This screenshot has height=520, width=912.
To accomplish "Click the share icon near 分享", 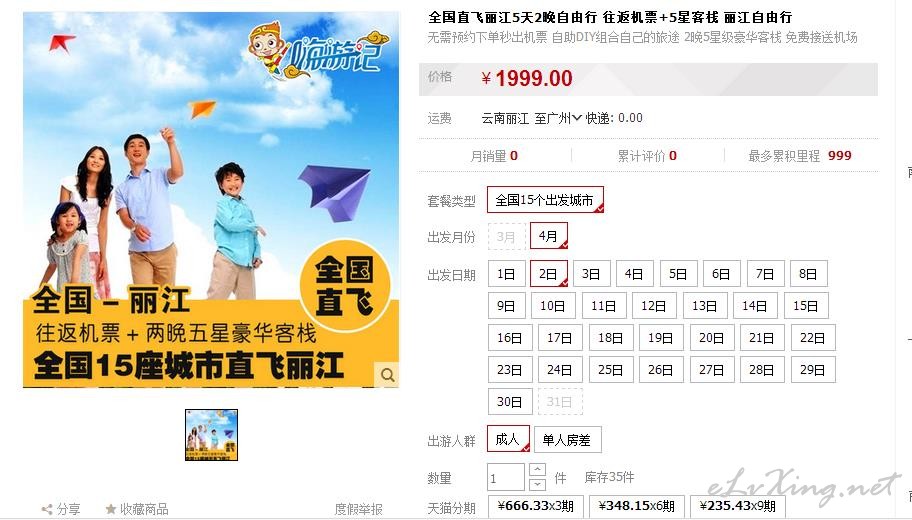I will click(x=47, y=510).
